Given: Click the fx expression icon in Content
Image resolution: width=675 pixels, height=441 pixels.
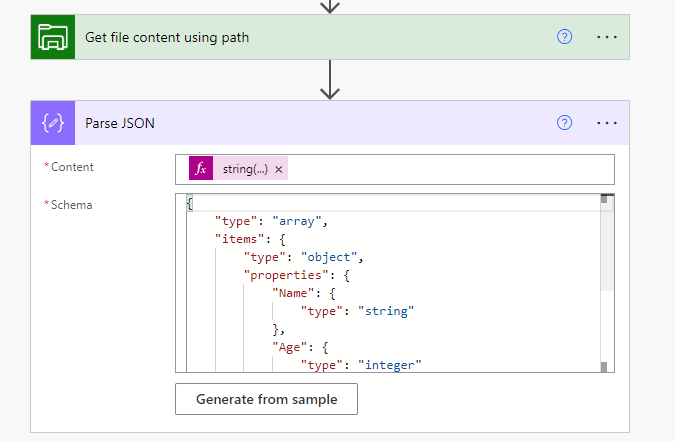Looking at the screenshot, I should 201,169.
